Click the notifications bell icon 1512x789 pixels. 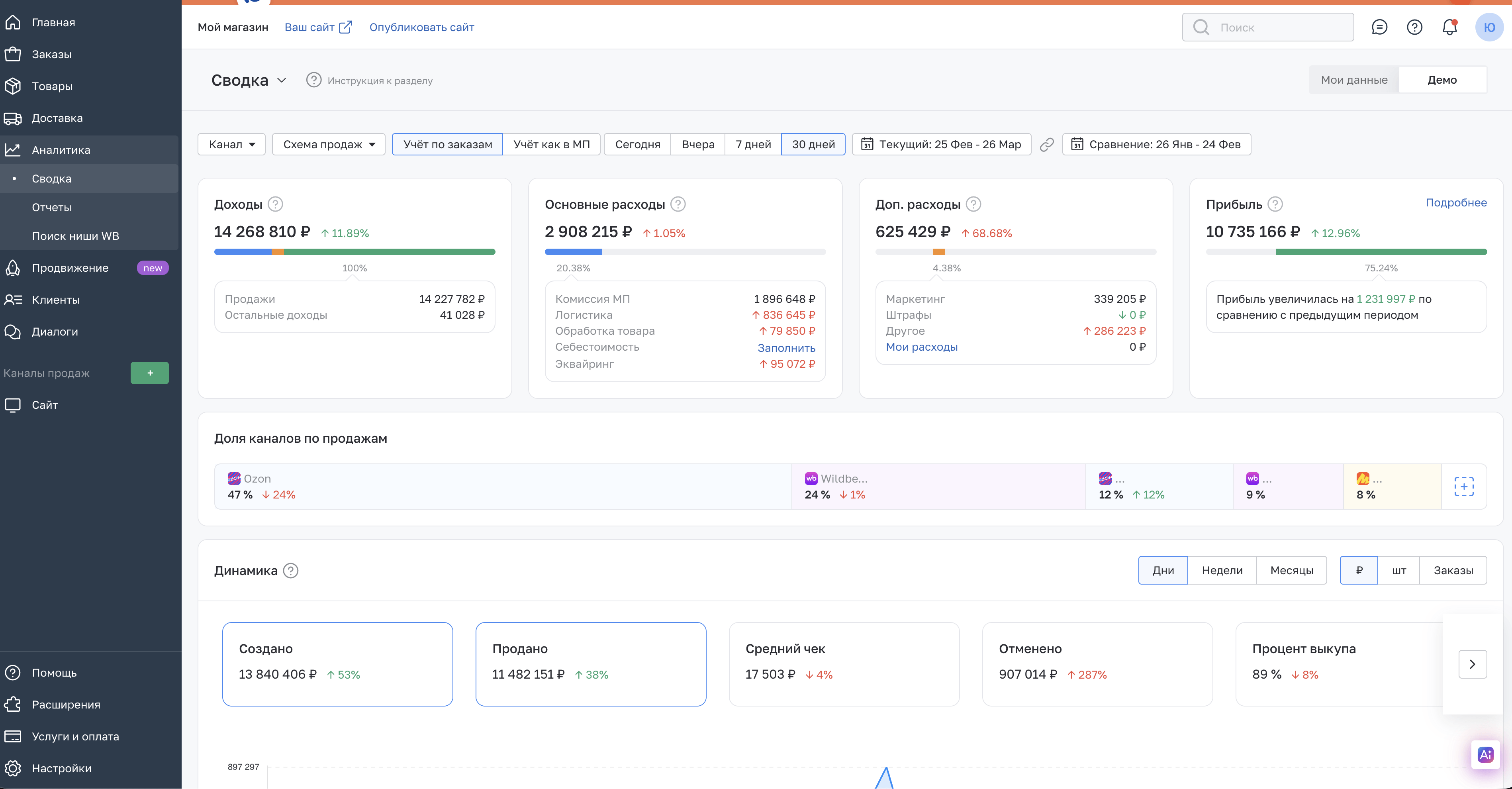click(1449, 27)
